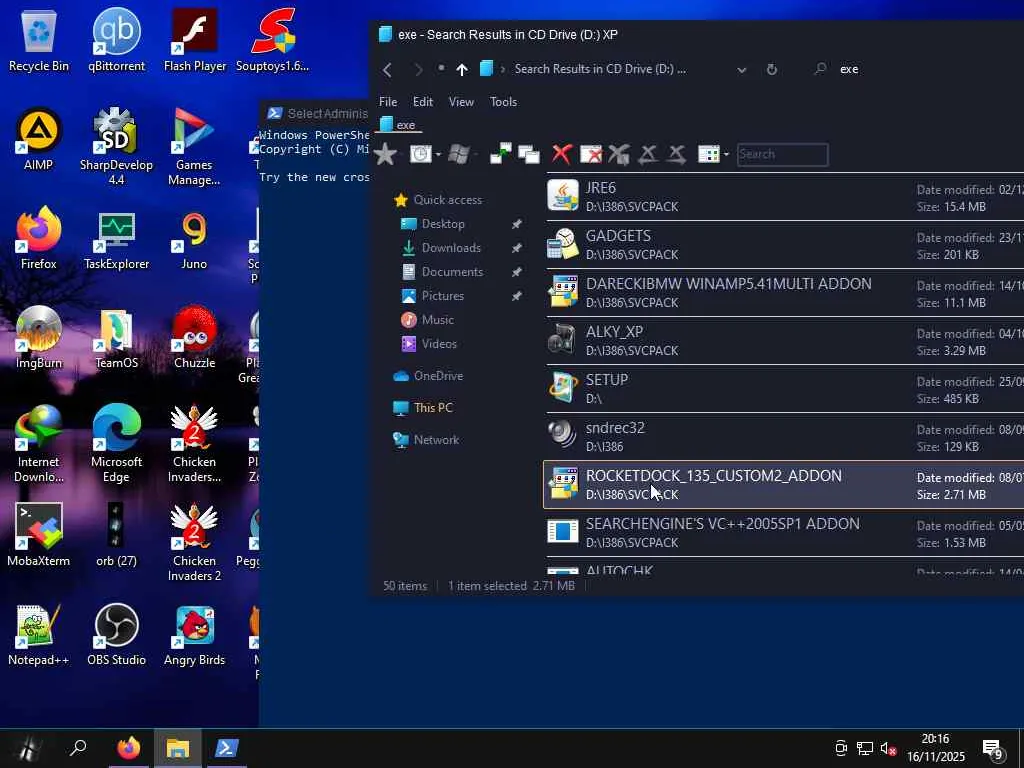Select This PC in the navigation pane
The width and height of the screenshot is (1024, 768).
[423, 408]
